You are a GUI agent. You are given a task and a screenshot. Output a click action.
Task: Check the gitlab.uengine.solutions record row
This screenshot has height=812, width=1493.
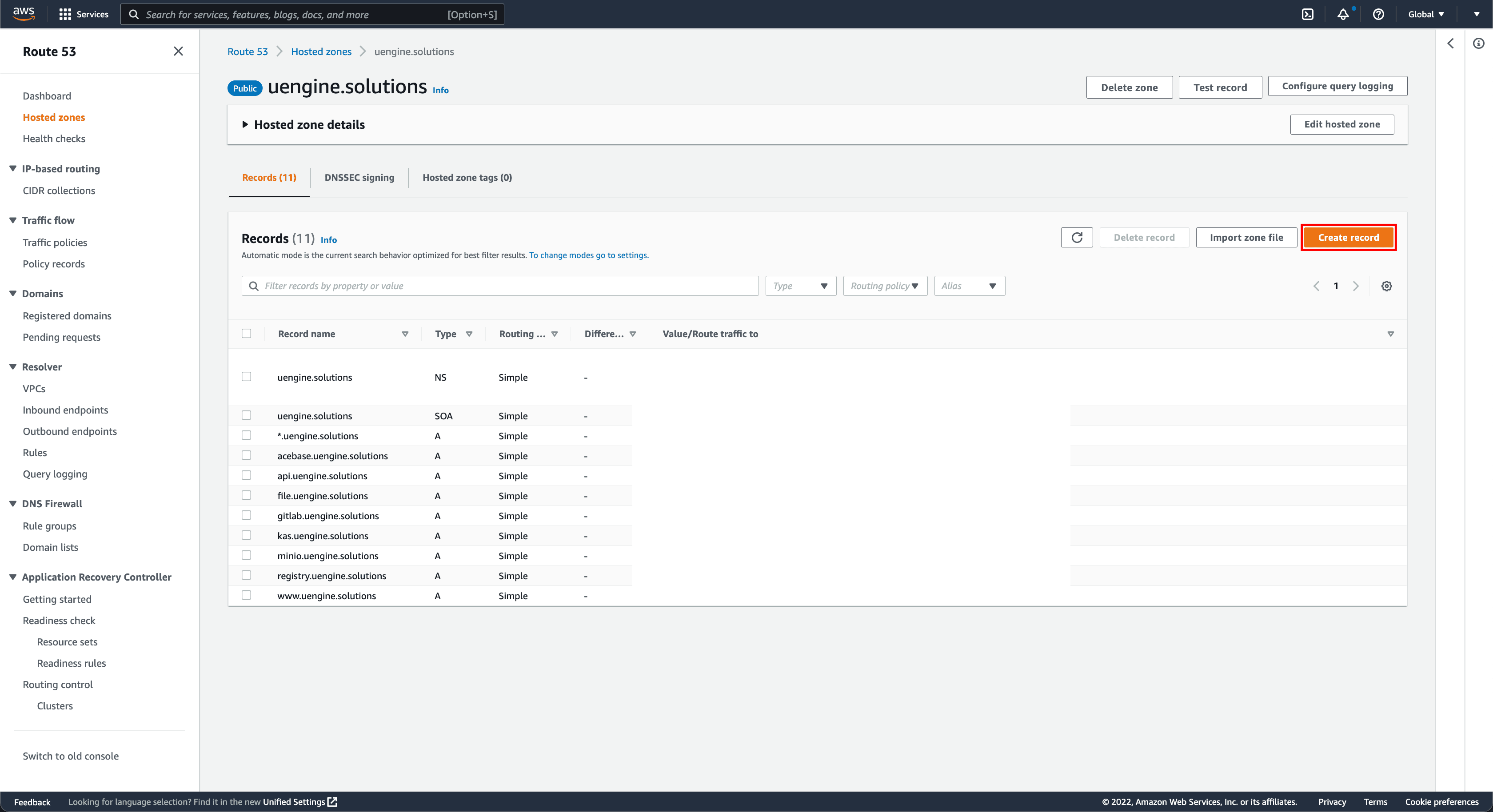click(246, 515)
